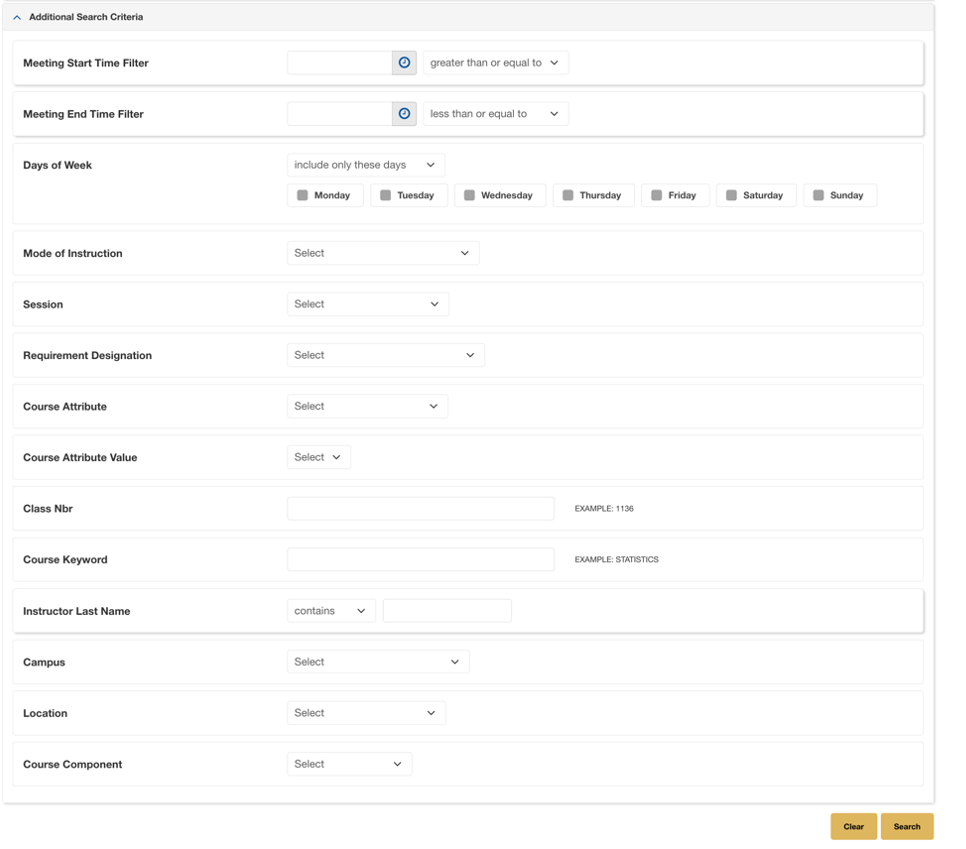Check the Monday checkbox

(304, 195)
